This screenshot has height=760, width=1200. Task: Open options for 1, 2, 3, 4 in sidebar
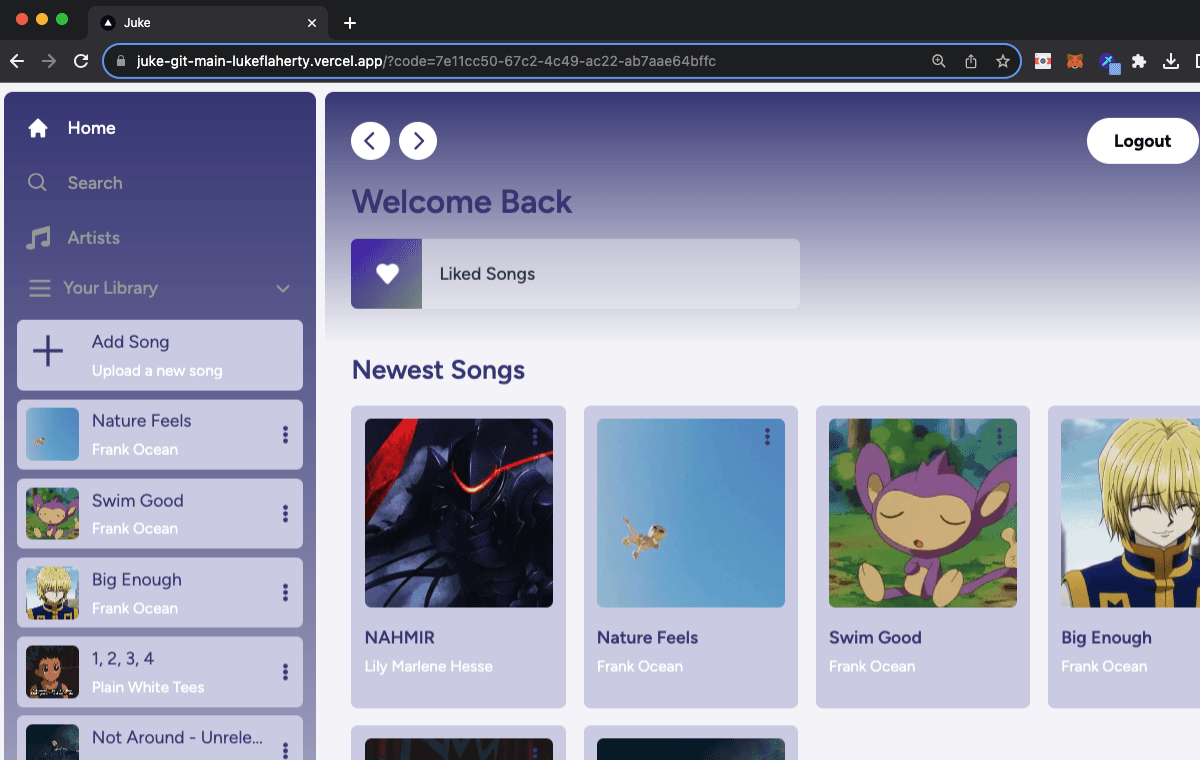coord(285,671)
